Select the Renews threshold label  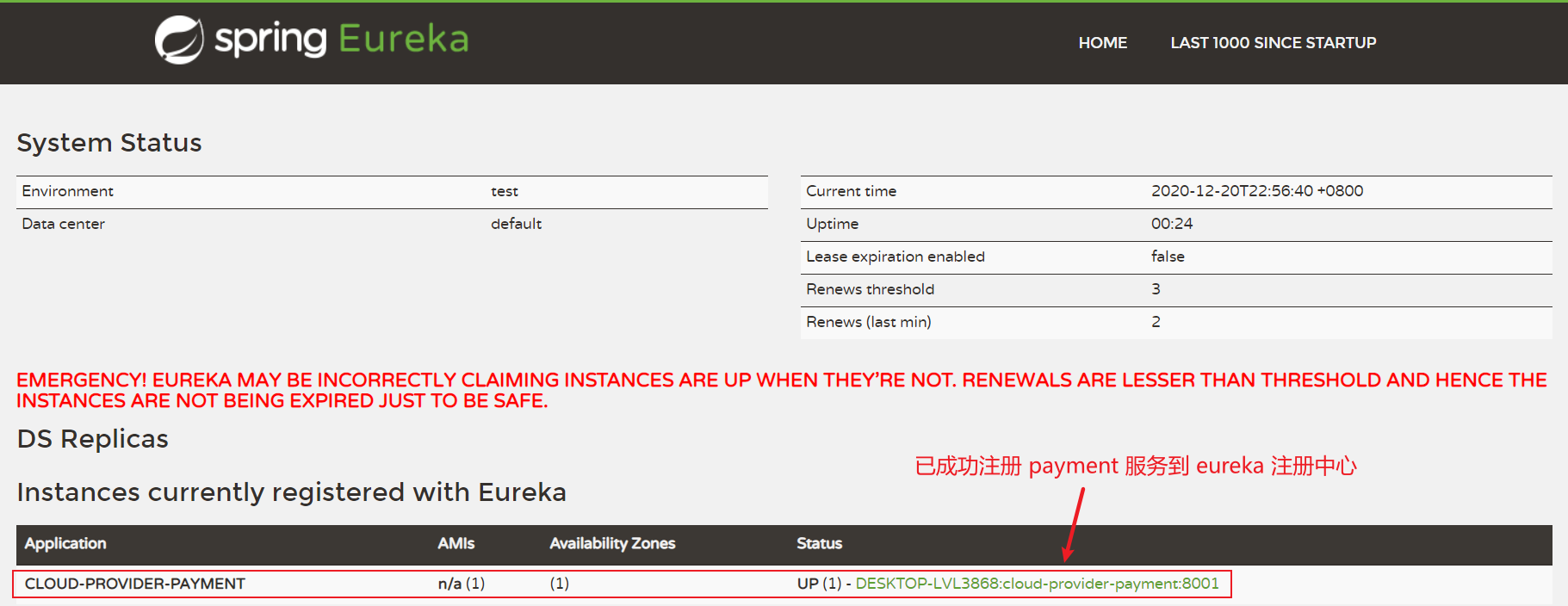pyautogui.click(x=871, y=289)
